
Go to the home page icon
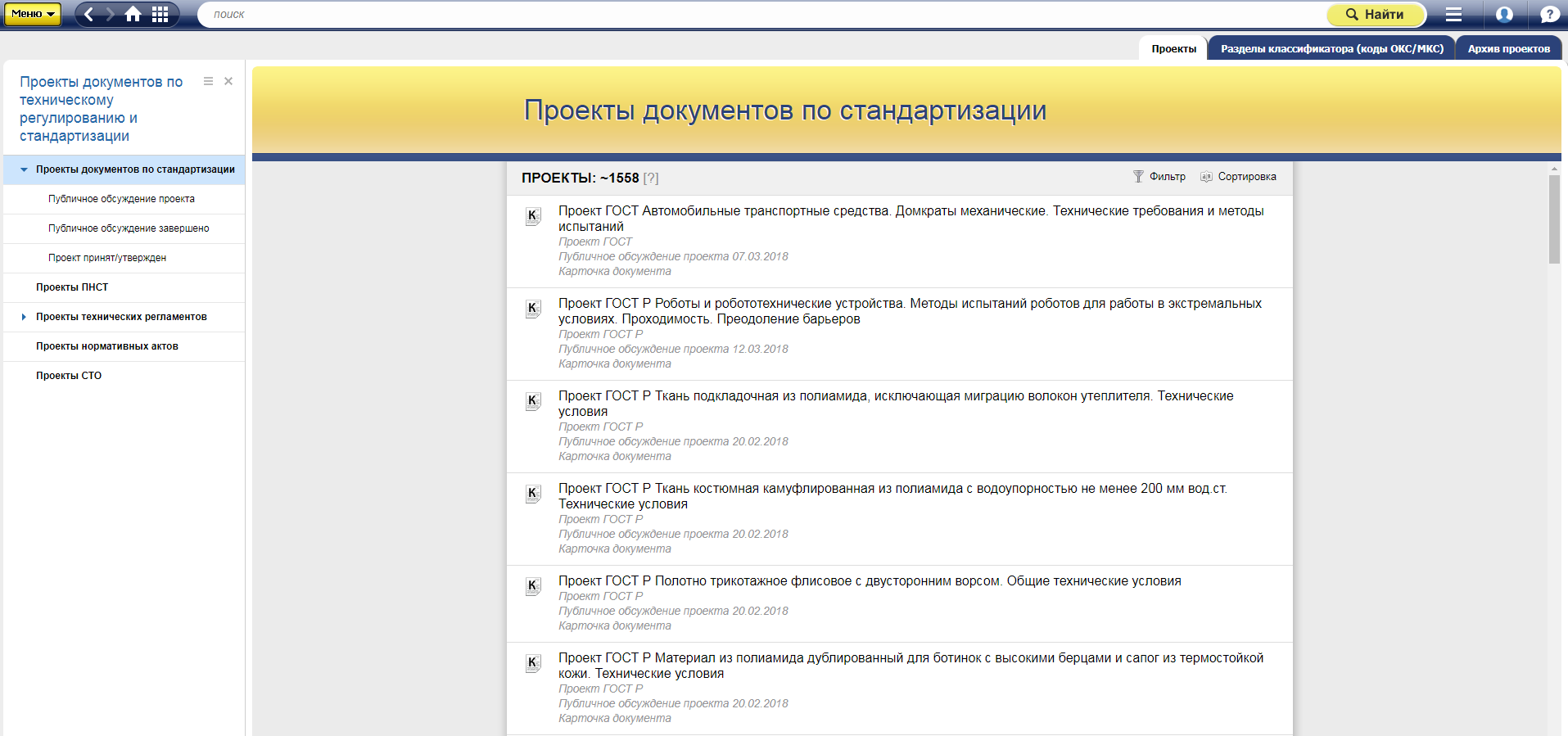coord(133,14)
